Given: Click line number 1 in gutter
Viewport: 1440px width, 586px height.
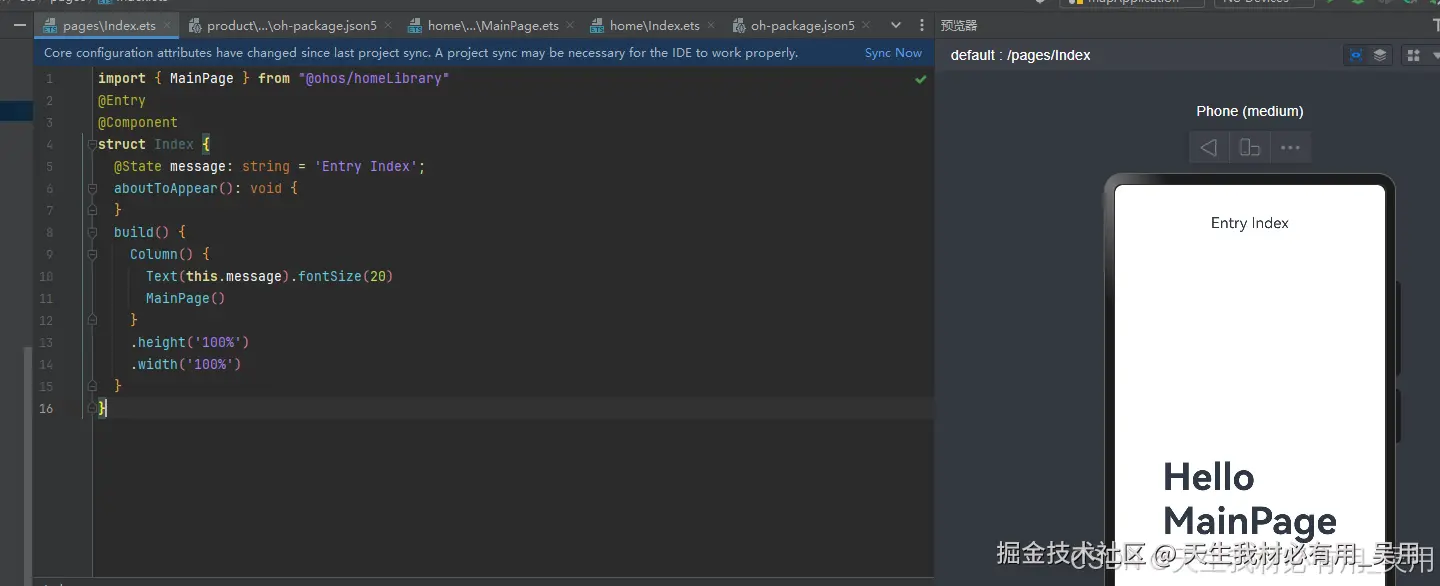Looking at the screenshot, I should [x=49, y=79].
